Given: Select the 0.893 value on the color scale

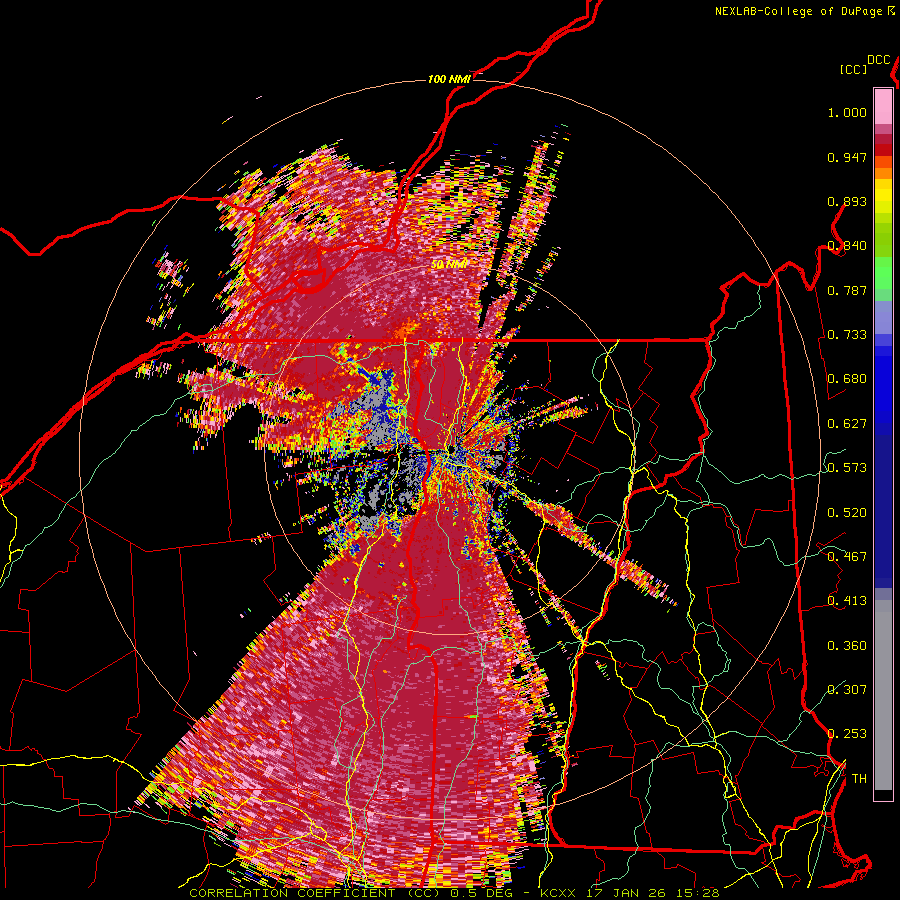Looking at the screenshot, I should click(847, 201).
